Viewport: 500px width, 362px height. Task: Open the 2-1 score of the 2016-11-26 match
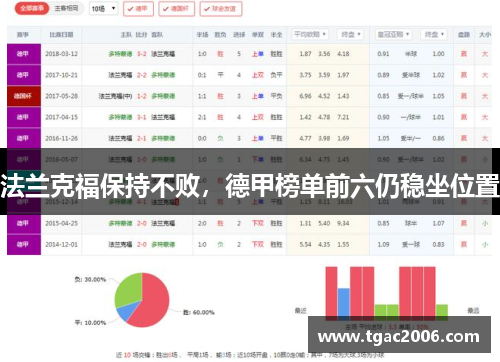142,138
